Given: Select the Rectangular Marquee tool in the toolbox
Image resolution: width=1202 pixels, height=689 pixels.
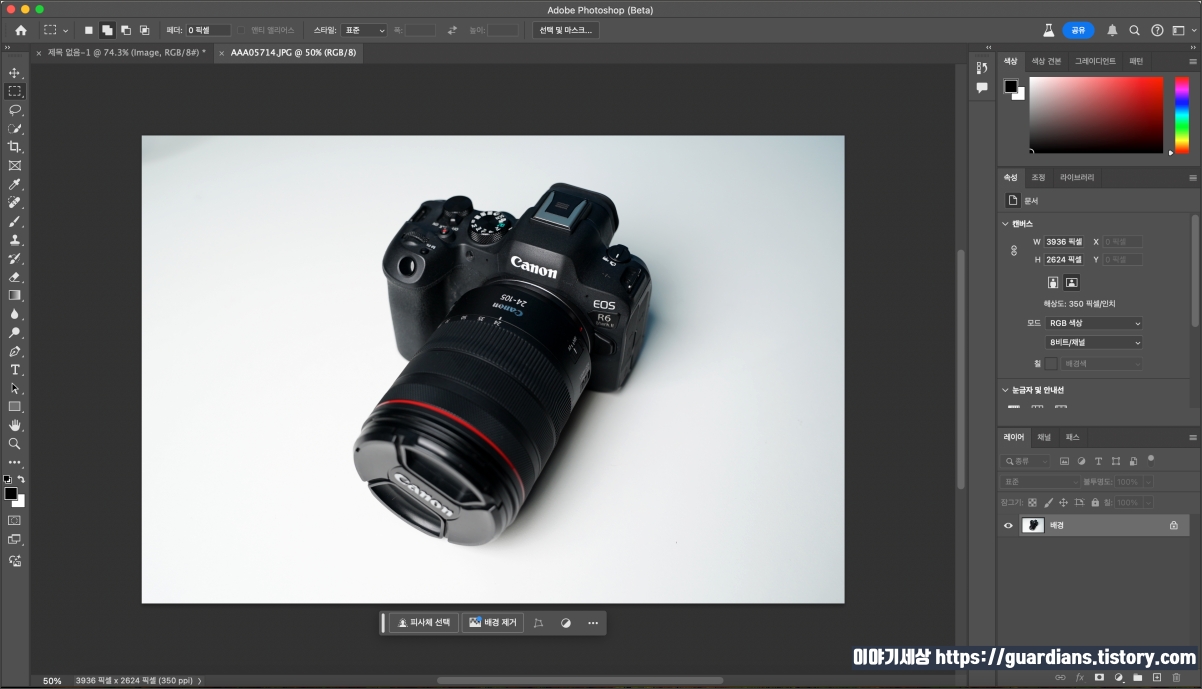Looking at the screenshot, I should pyautogui.click(x=15, y=91).
